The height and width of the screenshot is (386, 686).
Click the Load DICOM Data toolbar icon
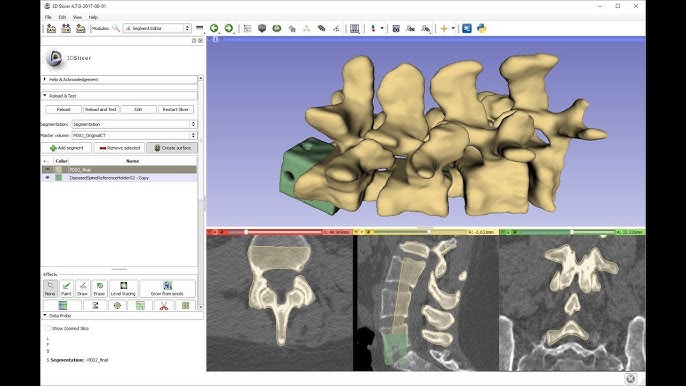point(66,28)
